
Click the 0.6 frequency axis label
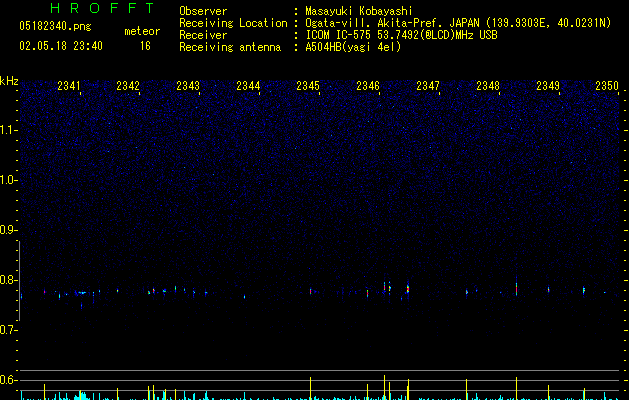point(8,380)
